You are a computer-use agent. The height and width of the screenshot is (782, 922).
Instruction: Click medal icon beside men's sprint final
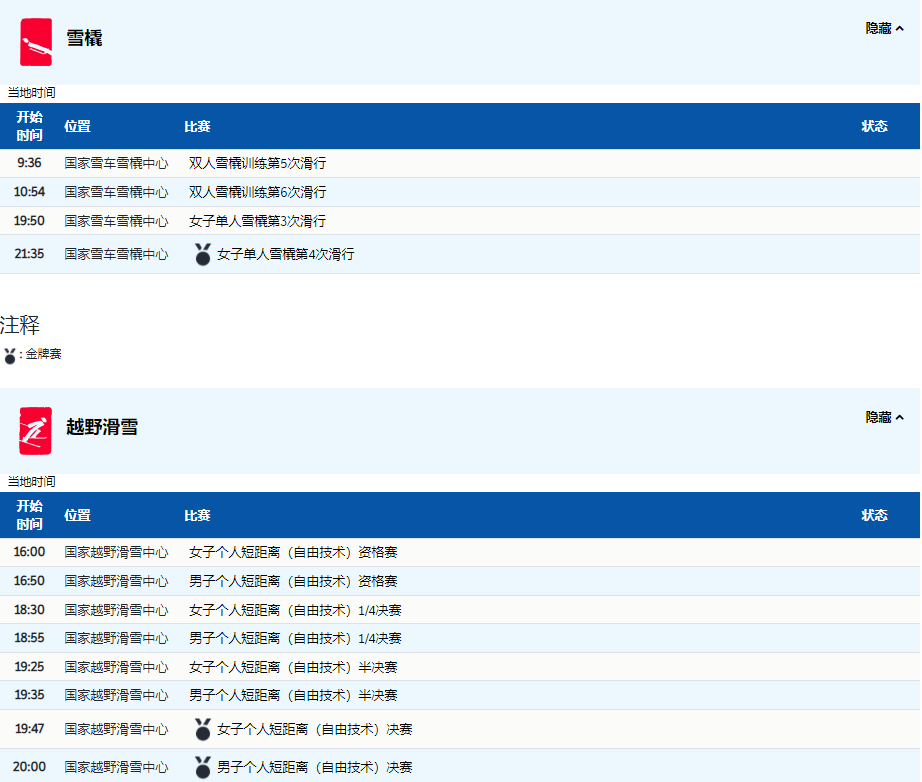203,767
